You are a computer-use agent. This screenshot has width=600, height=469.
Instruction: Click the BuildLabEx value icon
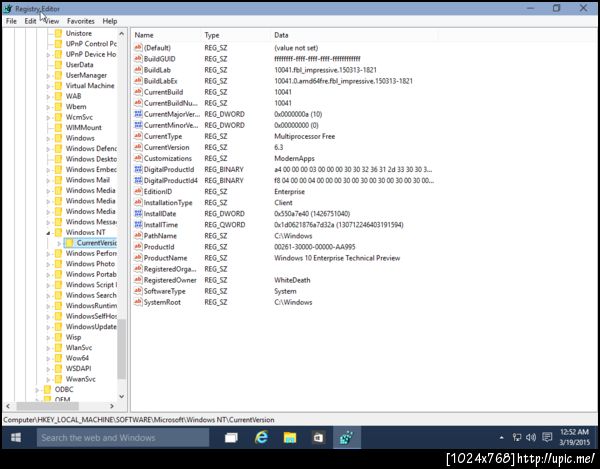pyautogui.click(x=138, y=81)
